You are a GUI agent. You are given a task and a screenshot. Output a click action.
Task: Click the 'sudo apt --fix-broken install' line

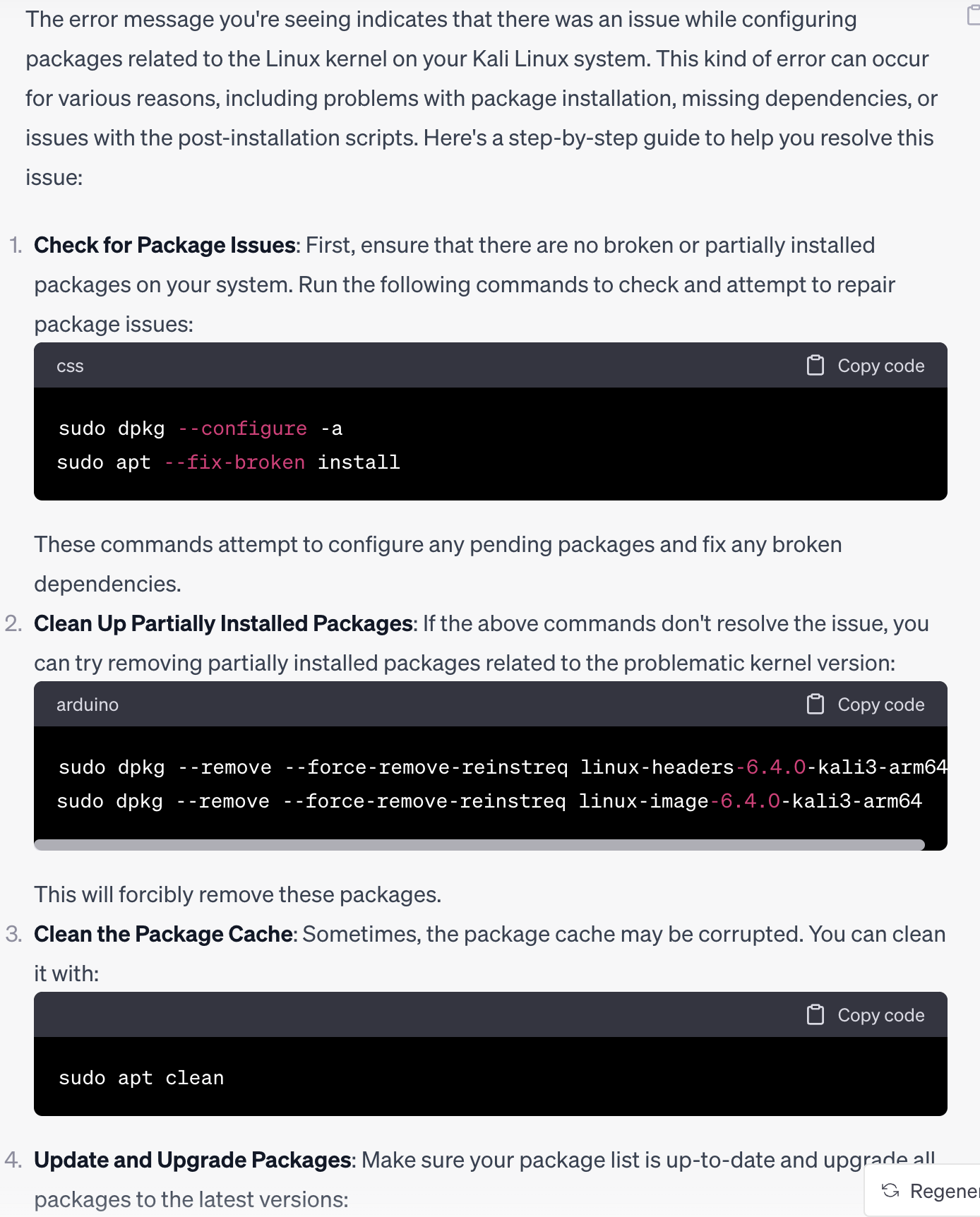click(229, 462)
